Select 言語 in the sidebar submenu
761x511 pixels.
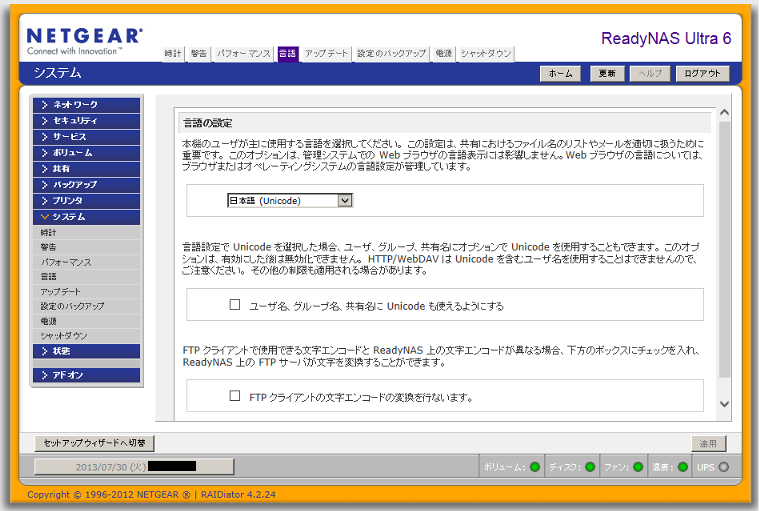pyautogui.click(x=86, y=277)
